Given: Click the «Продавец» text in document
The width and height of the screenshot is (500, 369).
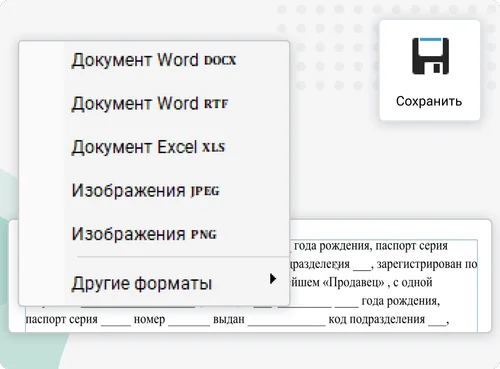Looking at the screenshot, I should [x=353, y=283].
